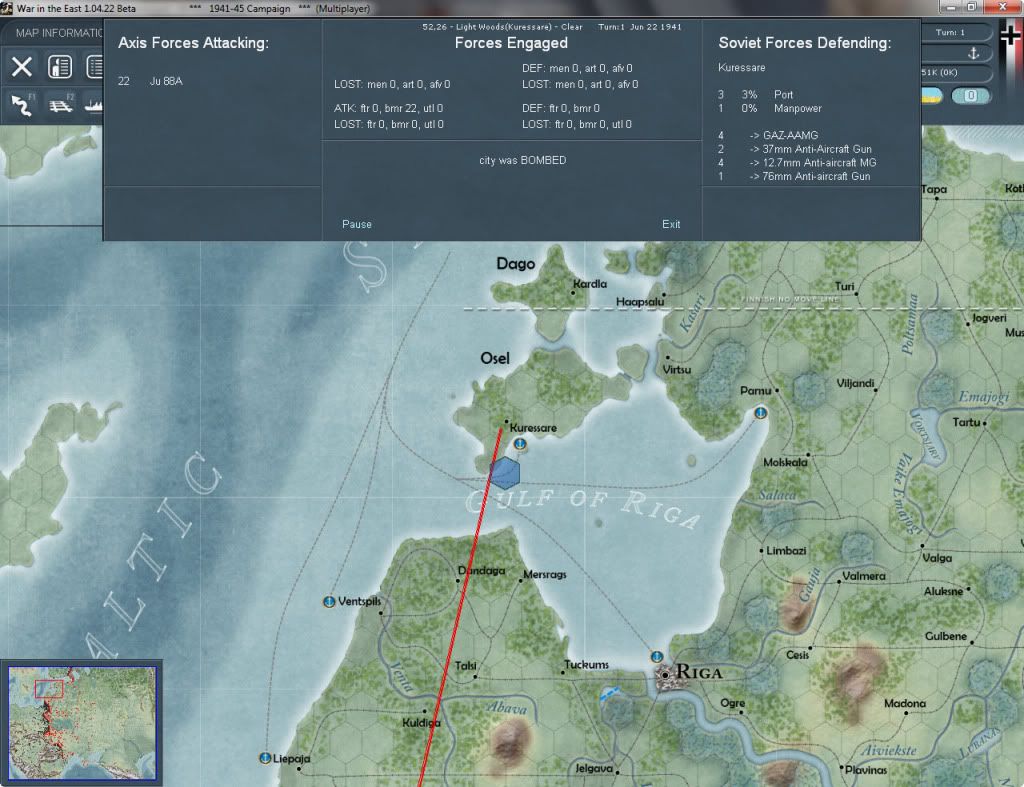This screenshot has width=1024, height=787.
Task: Click the blue-yellow weather indicator pill
Action: pyautogui.click(x=932, y=96)
